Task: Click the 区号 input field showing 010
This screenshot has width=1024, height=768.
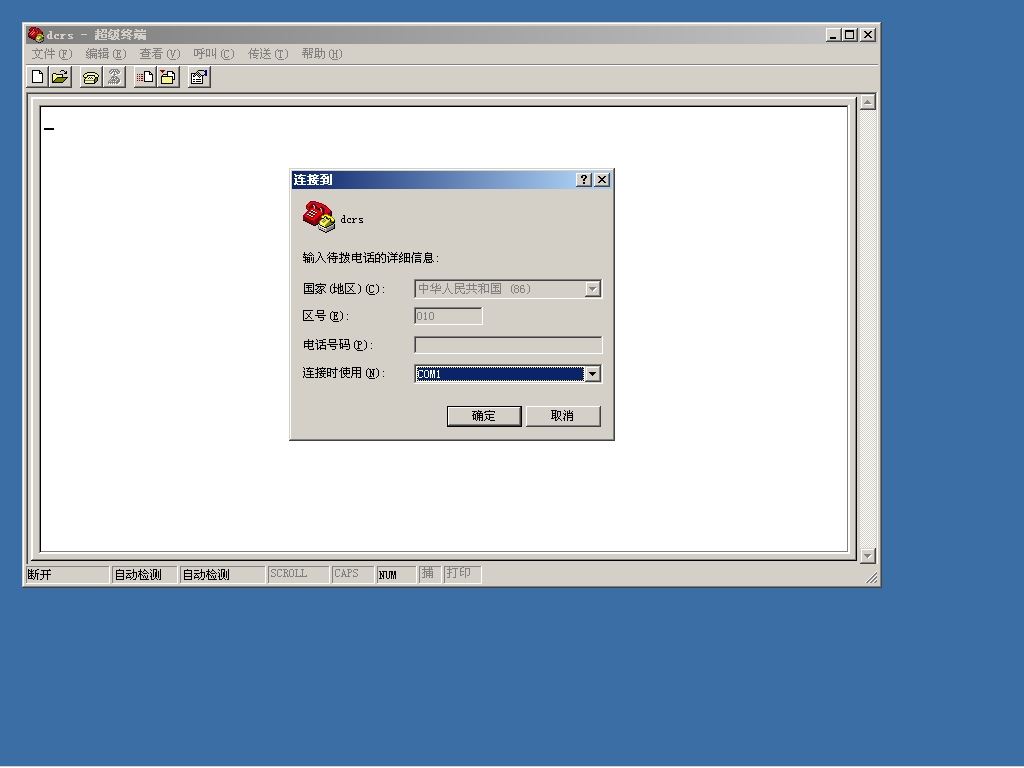Action: [x=448, y=316]
